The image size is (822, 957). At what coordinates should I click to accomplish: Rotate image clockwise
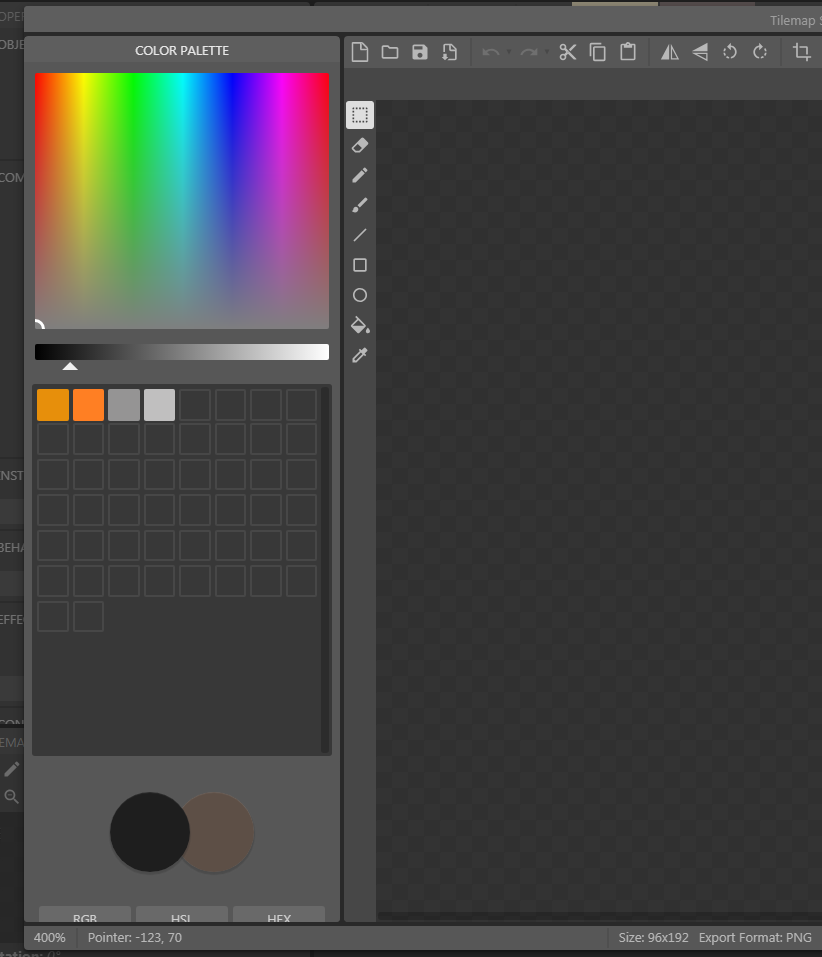point(760,52)
